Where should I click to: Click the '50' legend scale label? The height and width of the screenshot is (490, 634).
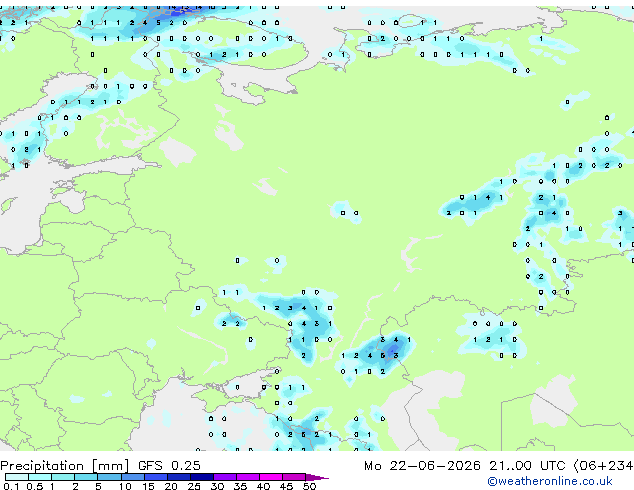(309, 486)
